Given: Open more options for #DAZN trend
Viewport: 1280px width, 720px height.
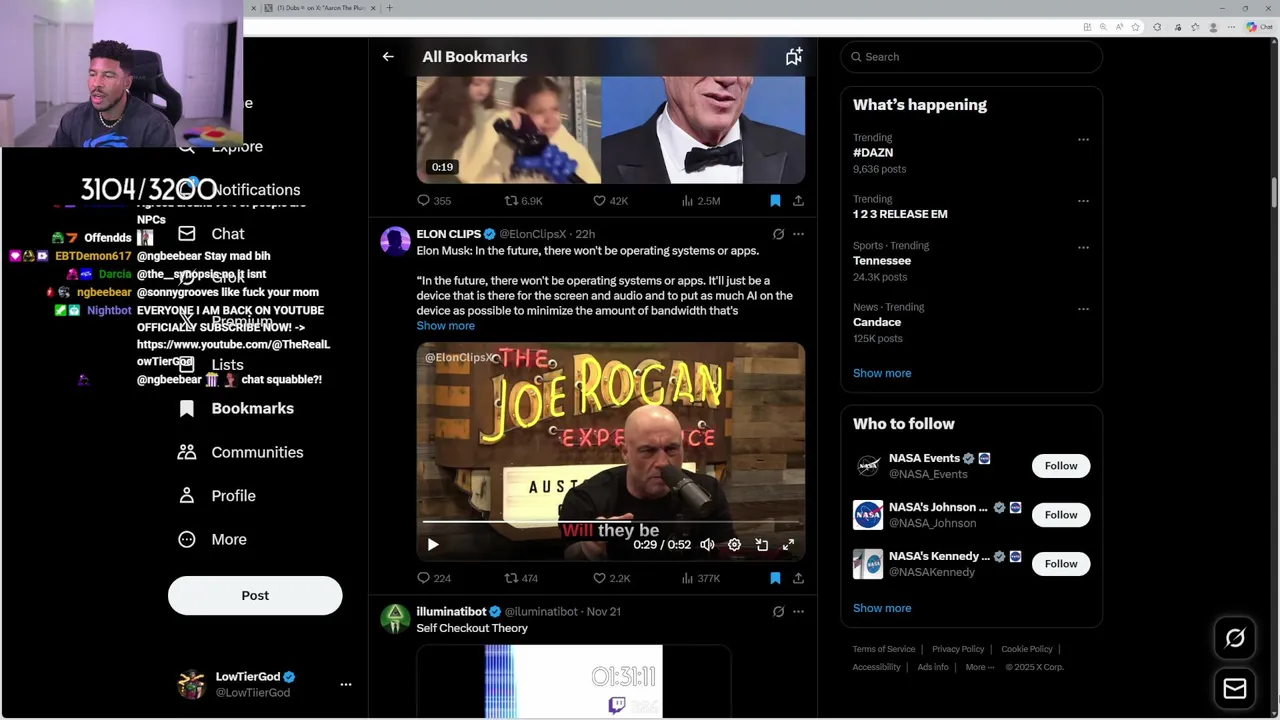Looking at the screenshot, I should click(x=1083, y=140).
